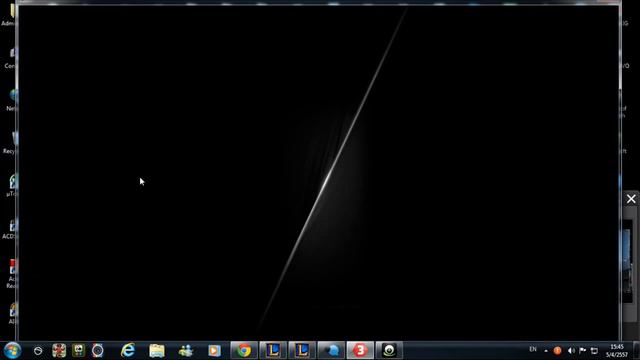This screenshot has width=640, height=360.
Task: Show hidden tray icons arrow
Action: pos(546,351)
